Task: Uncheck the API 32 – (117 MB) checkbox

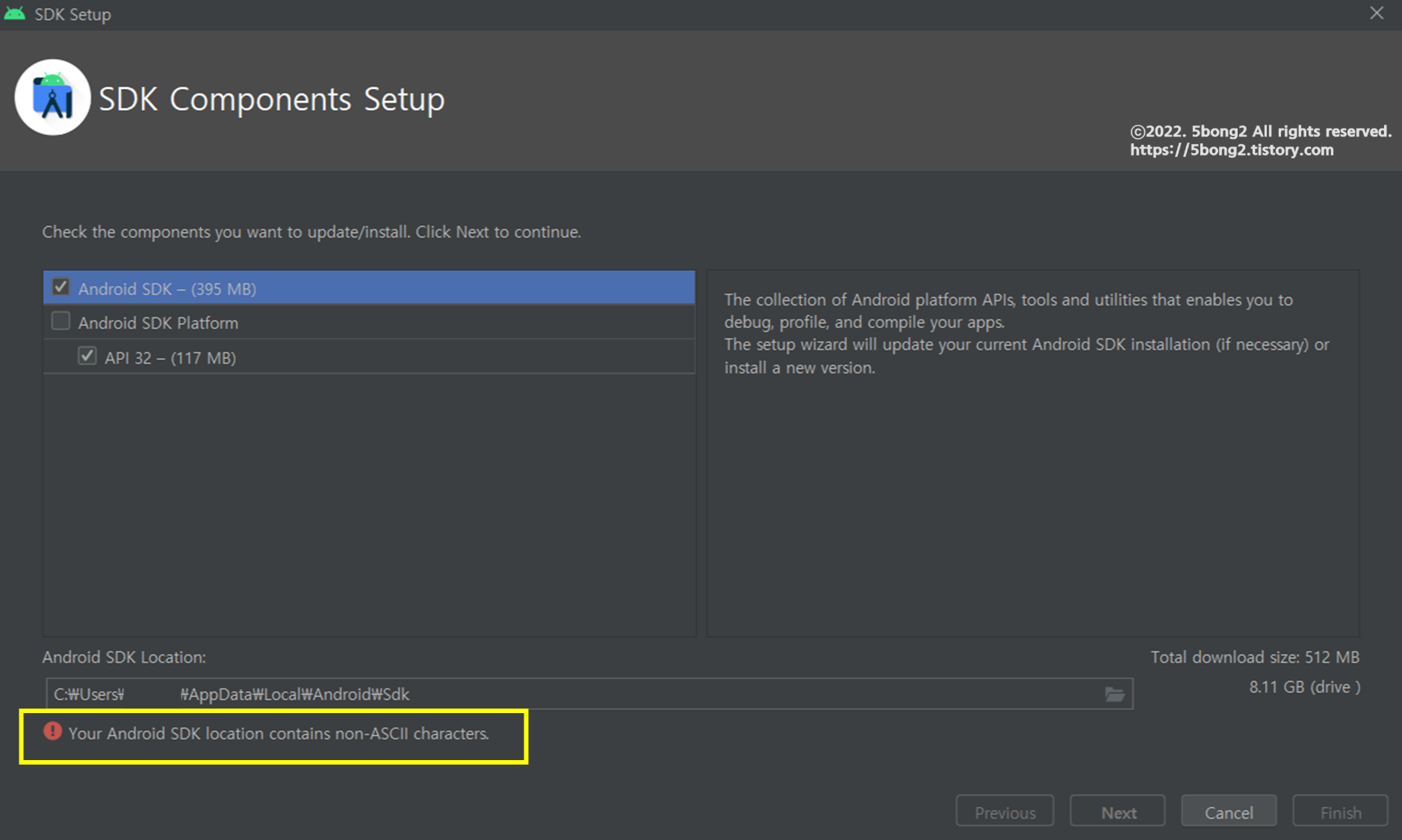Action: click(87, 356)
